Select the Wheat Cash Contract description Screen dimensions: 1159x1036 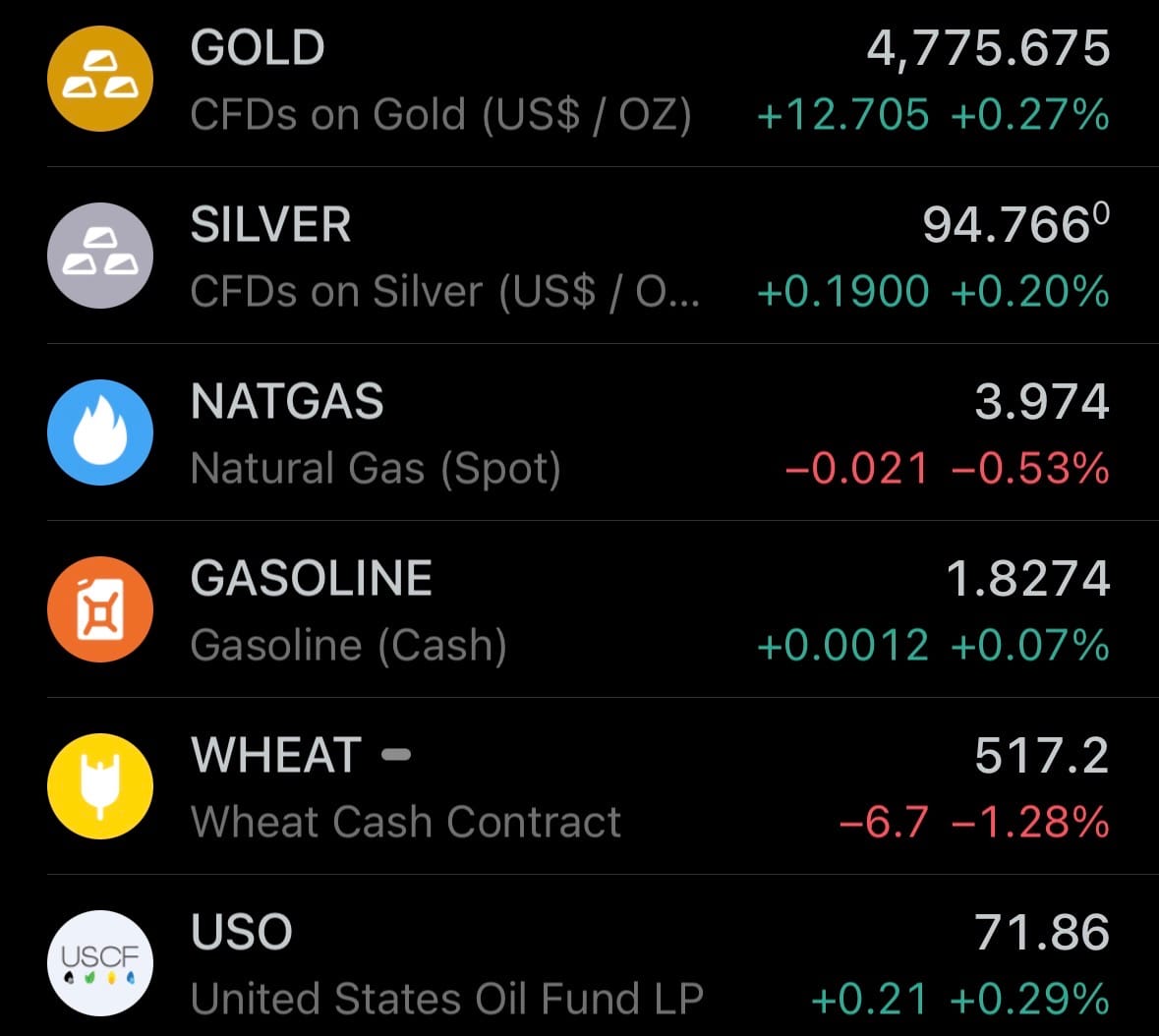pos(406,822)
